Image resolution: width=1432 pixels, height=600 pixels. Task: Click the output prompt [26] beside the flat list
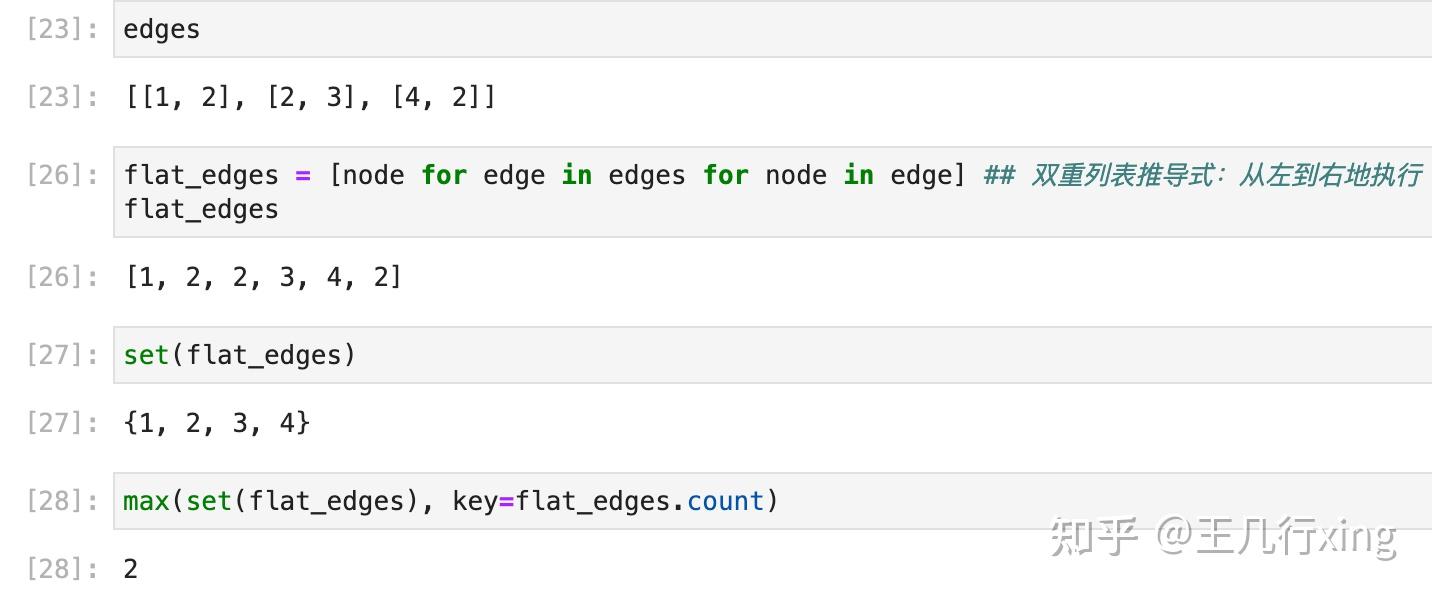click(x=62, y=277)
